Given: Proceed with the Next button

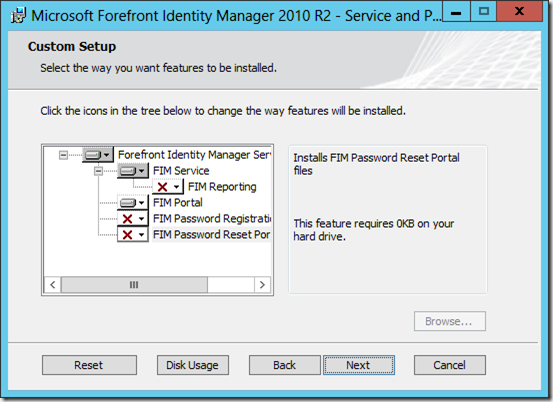Looking at the screenshot, I should coord(359,365).
